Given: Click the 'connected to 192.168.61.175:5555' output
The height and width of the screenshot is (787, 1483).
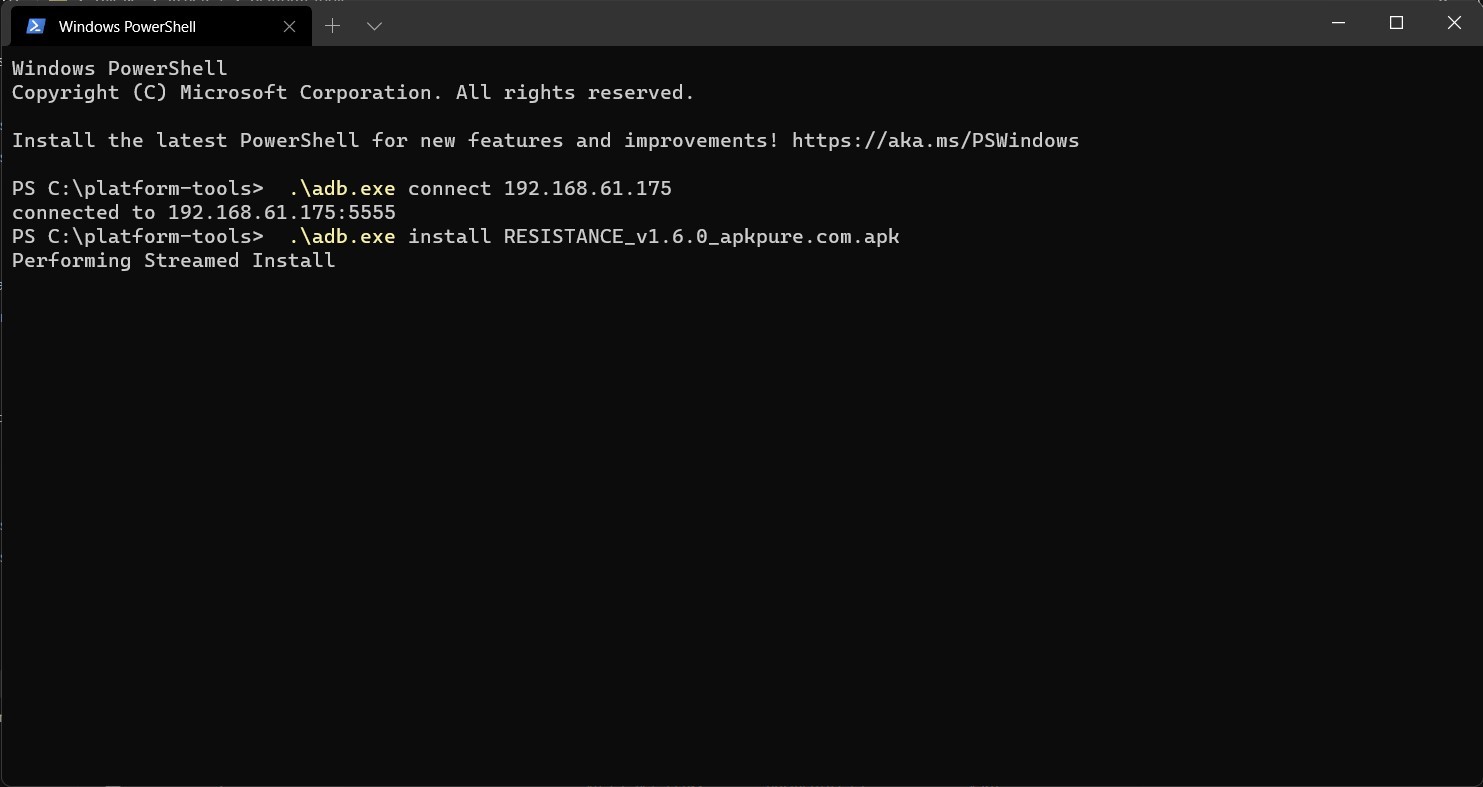Looking at the screenshot, I should pyautogui.click(x=203, y=213).
